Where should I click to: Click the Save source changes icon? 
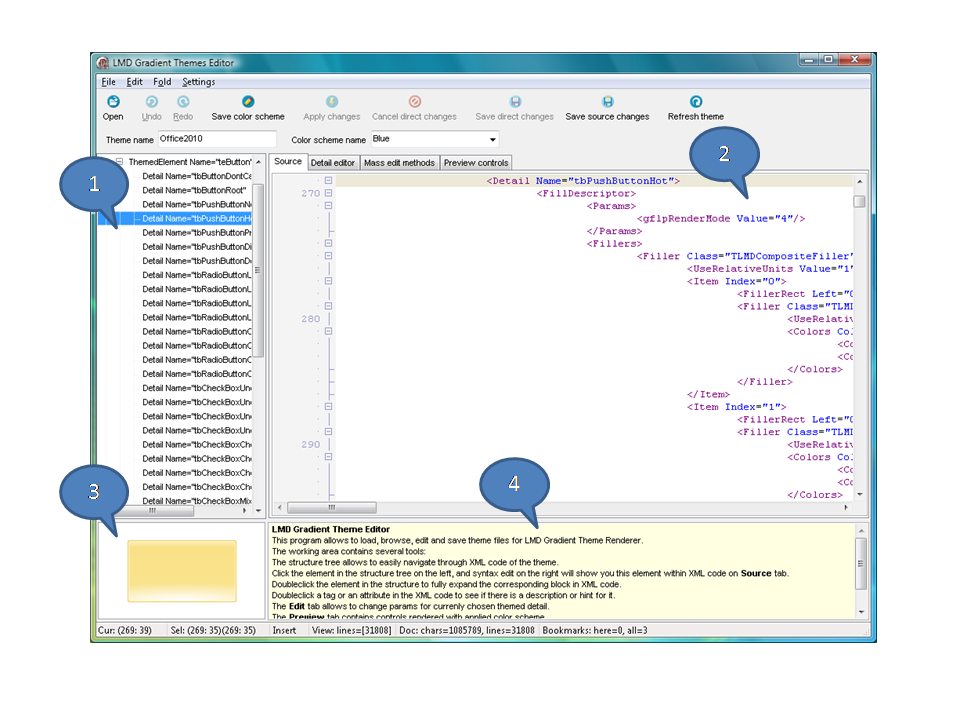coord(607,102)
